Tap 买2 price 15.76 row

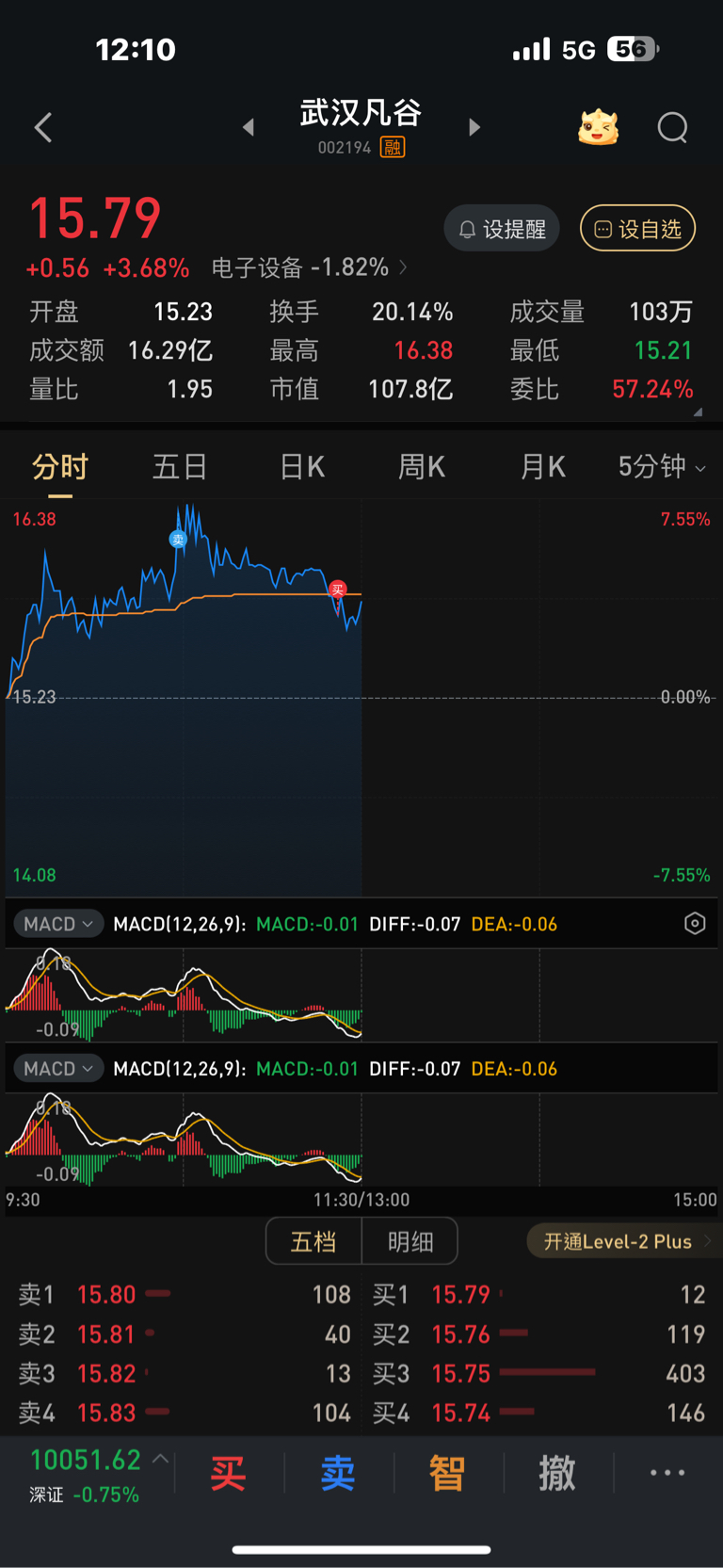pos(538,1334)
